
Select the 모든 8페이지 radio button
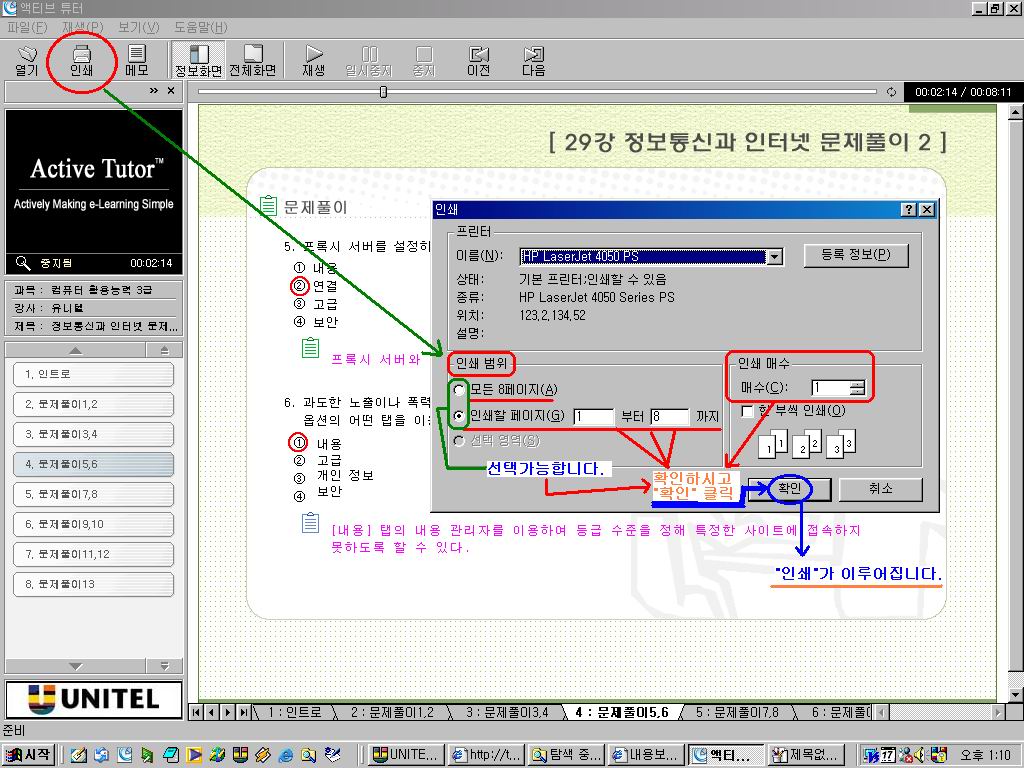tap(460, 389)
